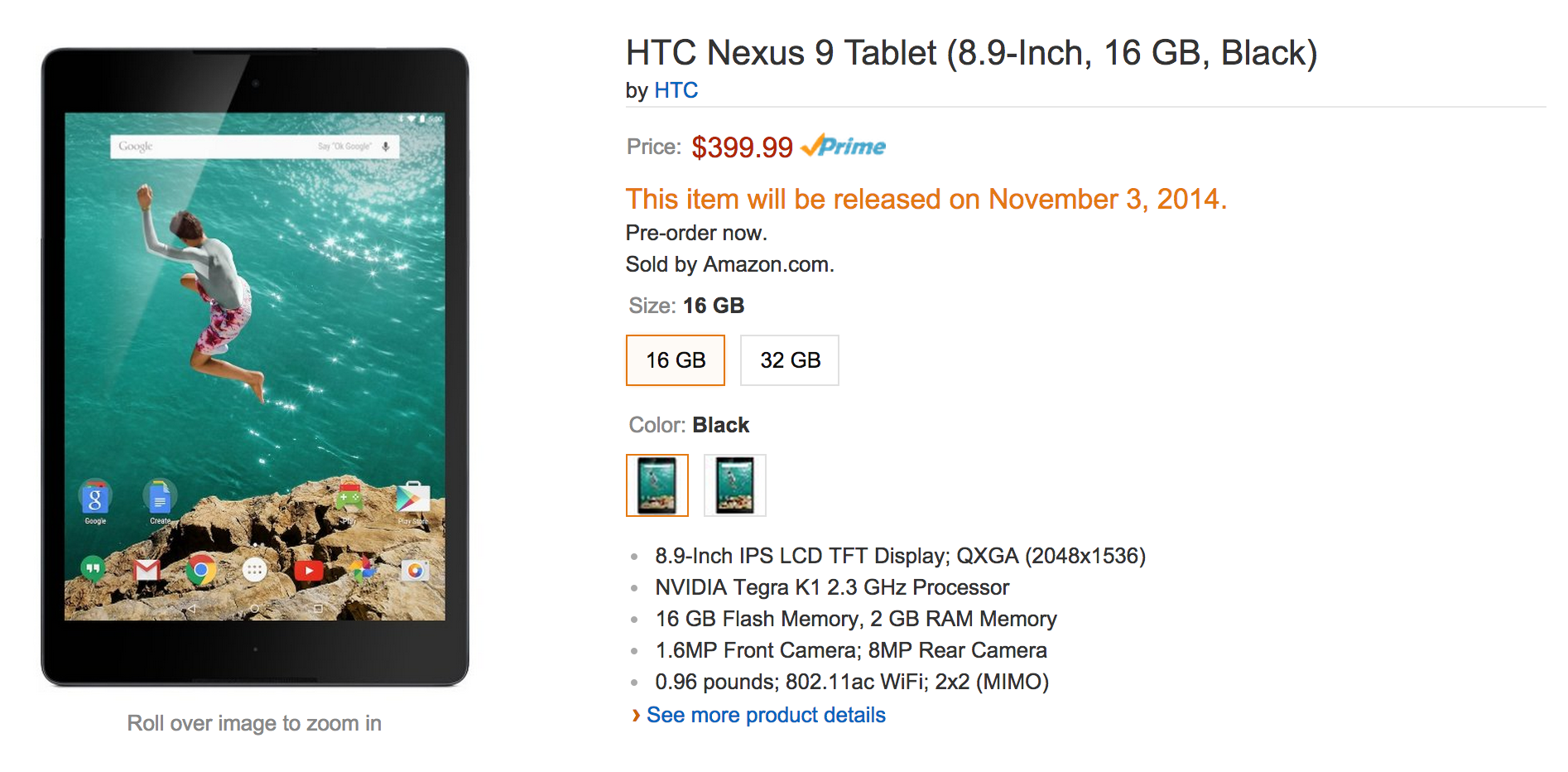Click the HTC Nexus 9 Tablet title
This screenshot has width=1568, height=772.
971,53
